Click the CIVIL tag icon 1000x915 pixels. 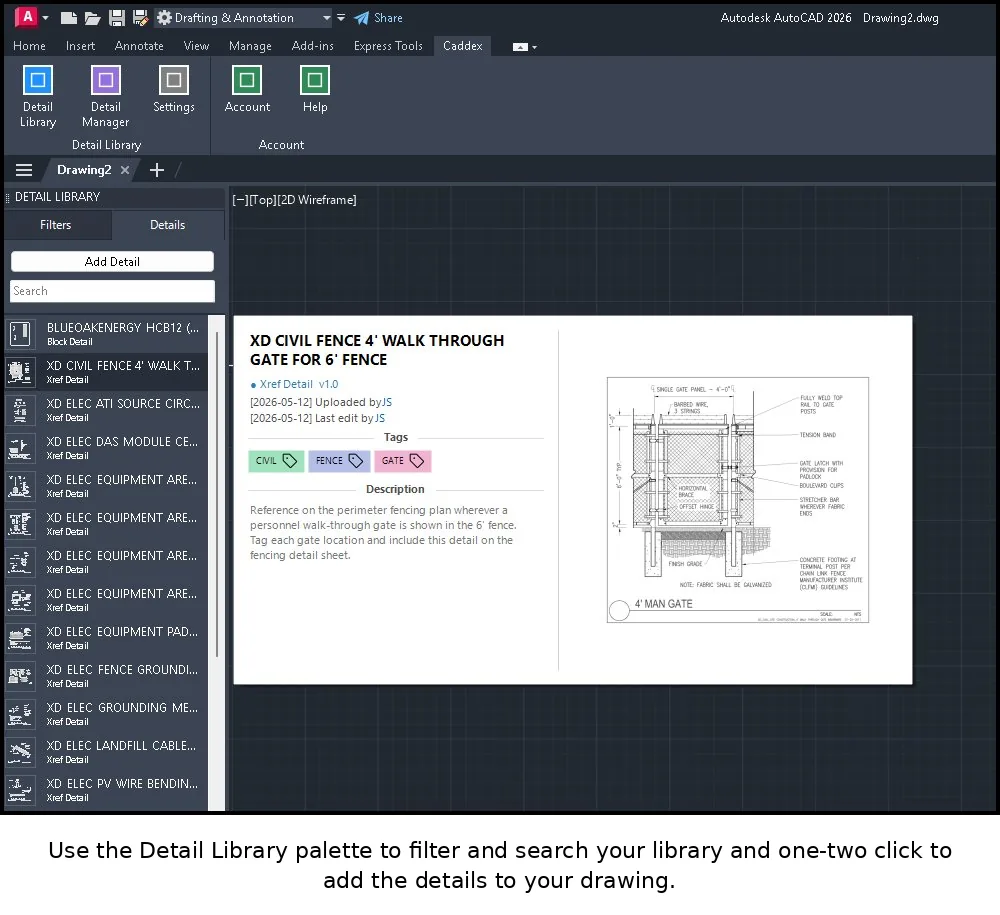290,460
